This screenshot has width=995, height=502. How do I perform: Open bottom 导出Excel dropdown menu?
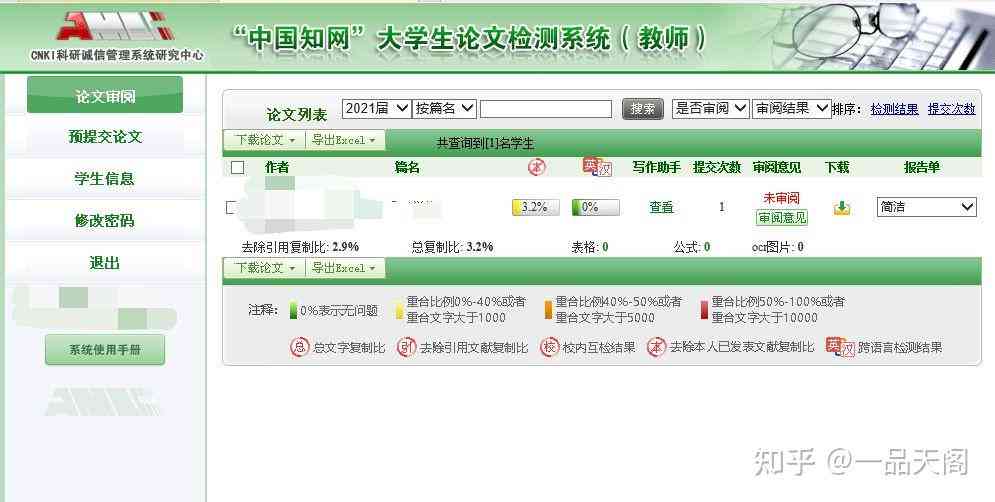click(x=344, y=268)
